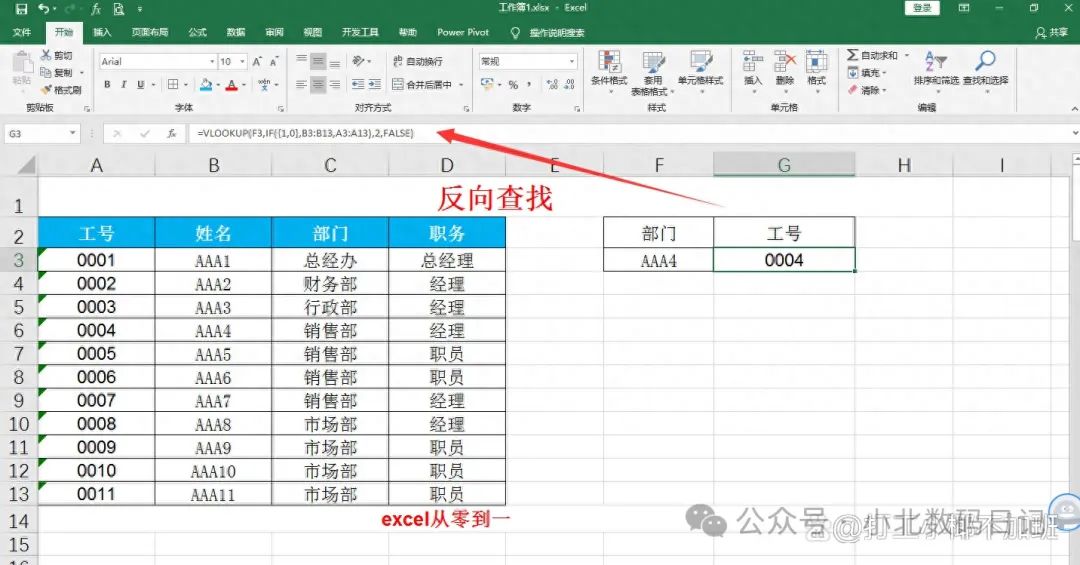Click the Select All corner triangle
The image size is (1080, 565).
(26, 165)
